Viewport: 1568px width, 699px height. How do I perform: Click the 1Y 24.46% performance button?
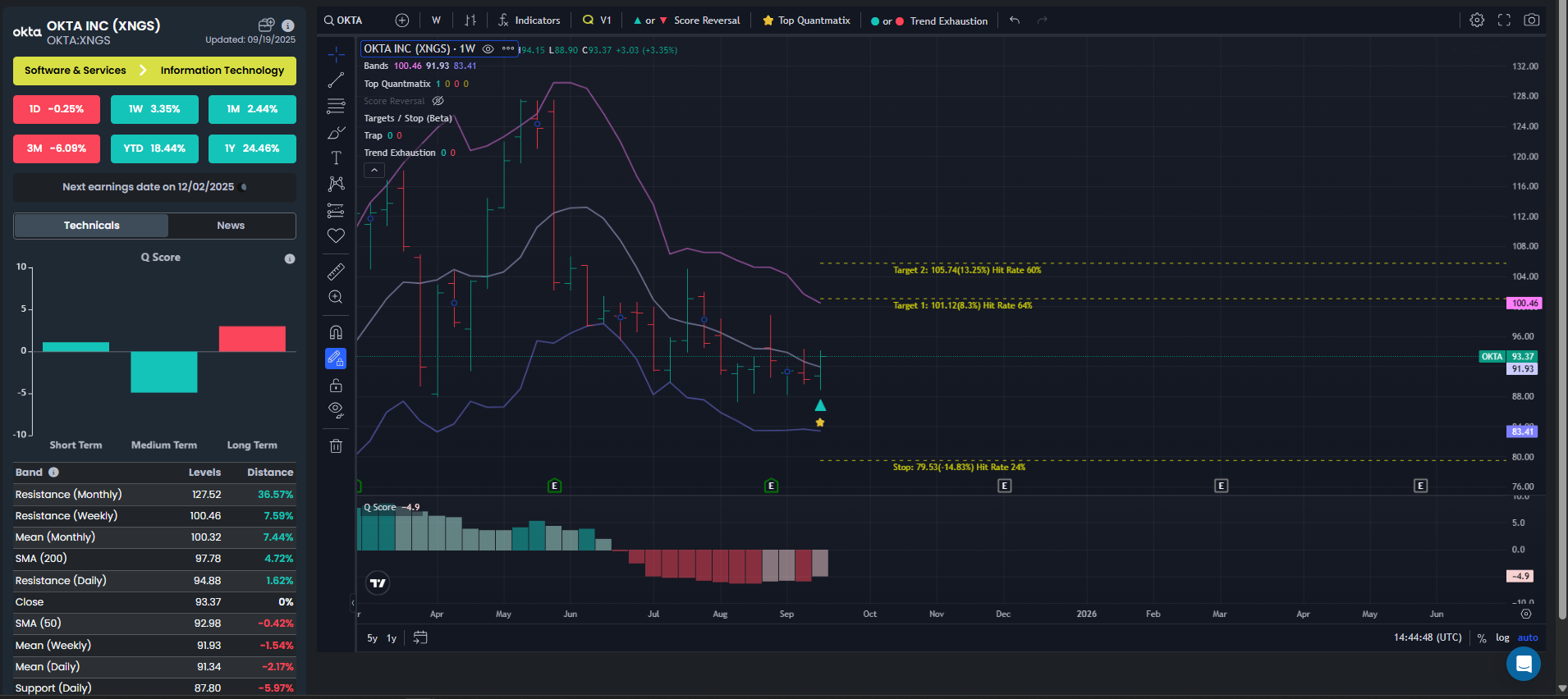pyautogui.click(x=252, y=148)
